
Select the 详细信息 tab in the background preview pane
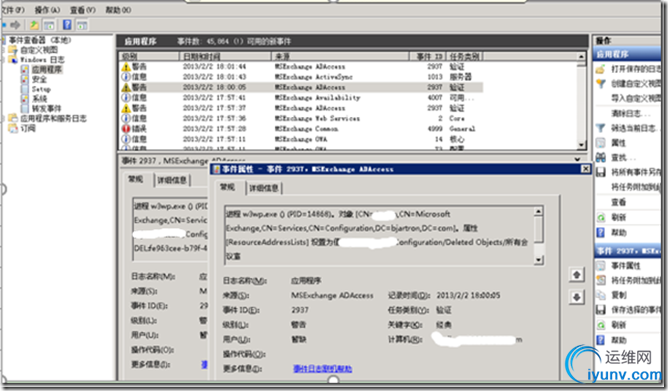[x=172, y=180]
